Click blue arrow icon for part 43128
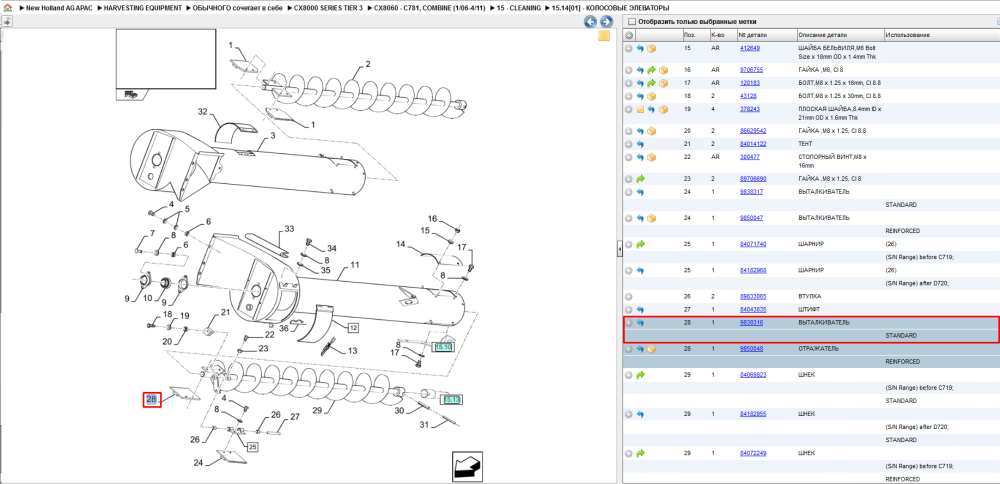The width and height of the screenshot is (1000, 484). click(640, 96)
